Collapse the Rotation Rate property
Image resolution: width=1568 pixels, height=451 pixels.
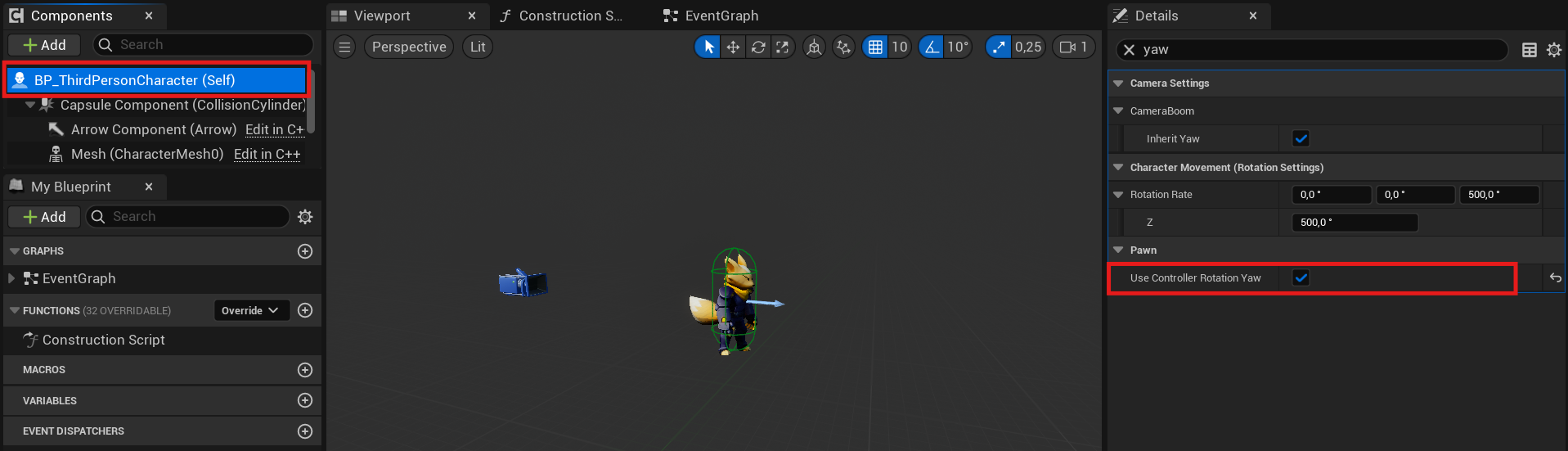click(1118, 195)
